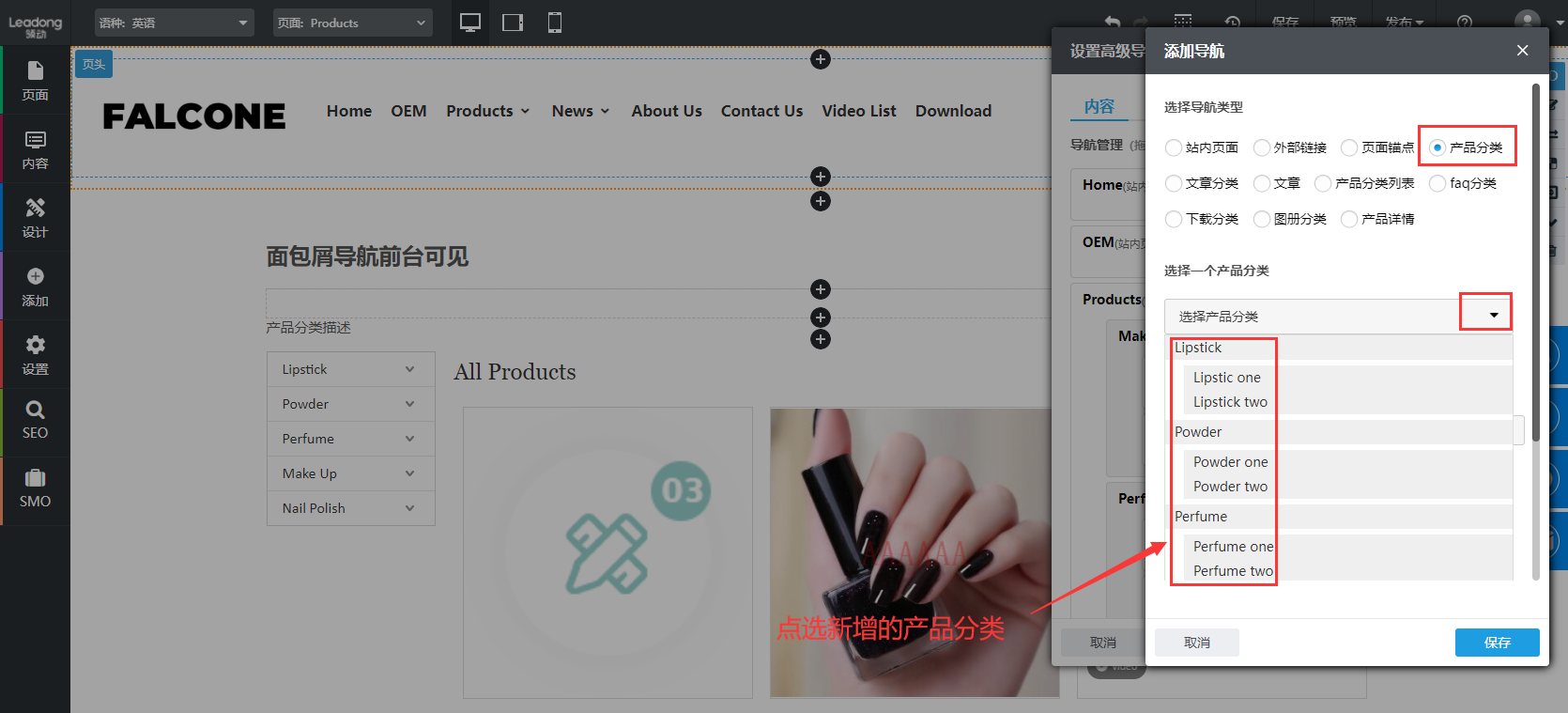
Task: Open the SMO sidebar tool
Action: click(x=35, y=488)
